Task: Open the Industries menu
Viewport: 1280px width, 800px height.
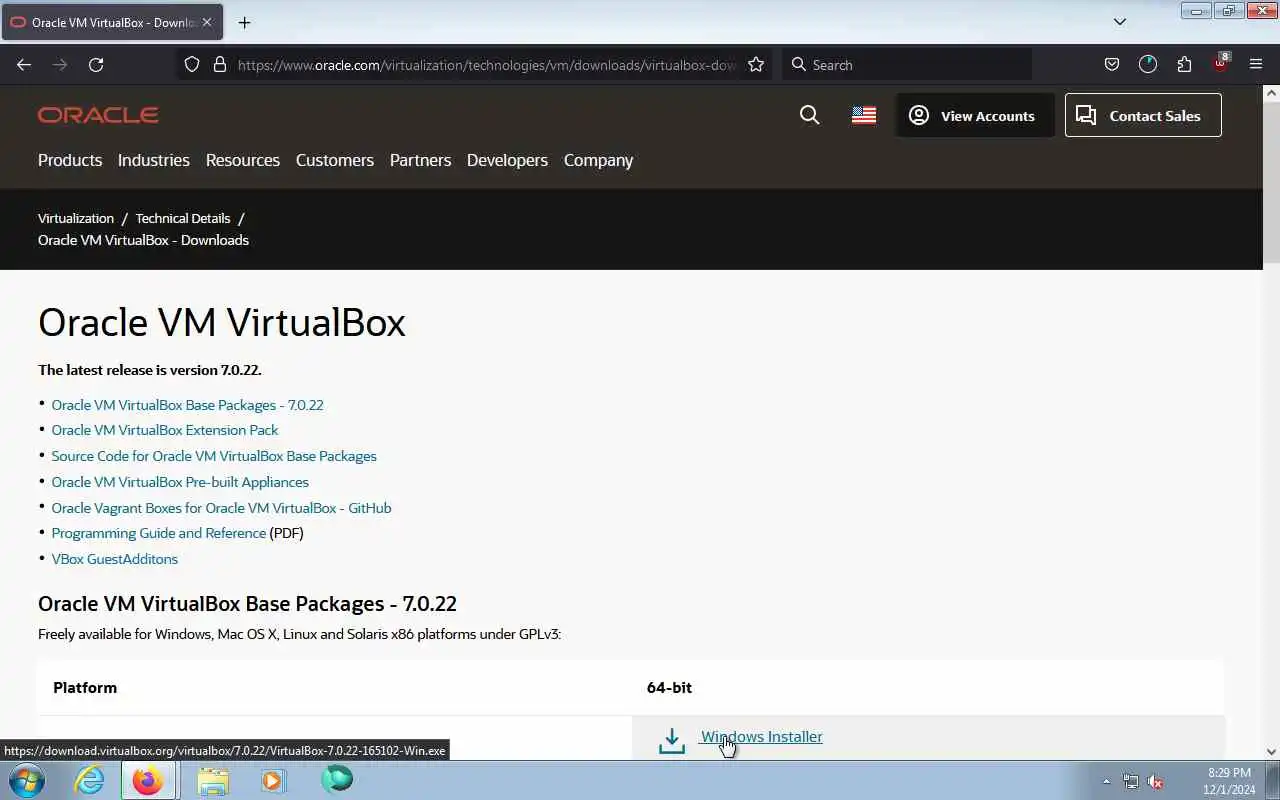Action: click(153, 160)
